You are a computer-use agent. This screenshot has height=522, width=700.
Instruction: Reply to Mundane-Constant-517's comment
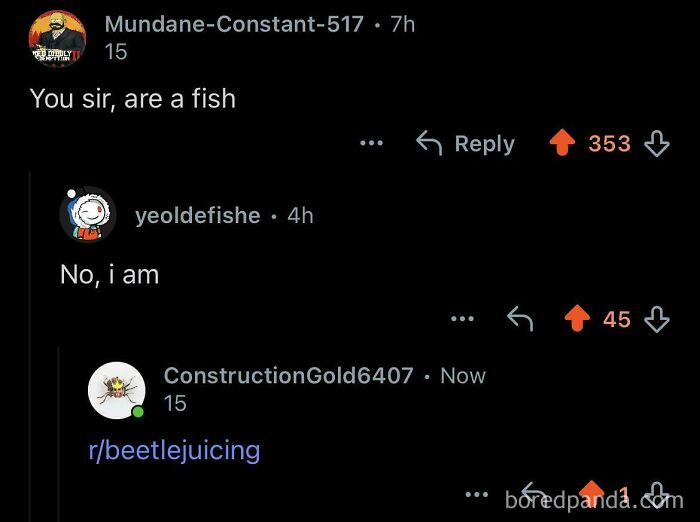[x=465, y=144]
